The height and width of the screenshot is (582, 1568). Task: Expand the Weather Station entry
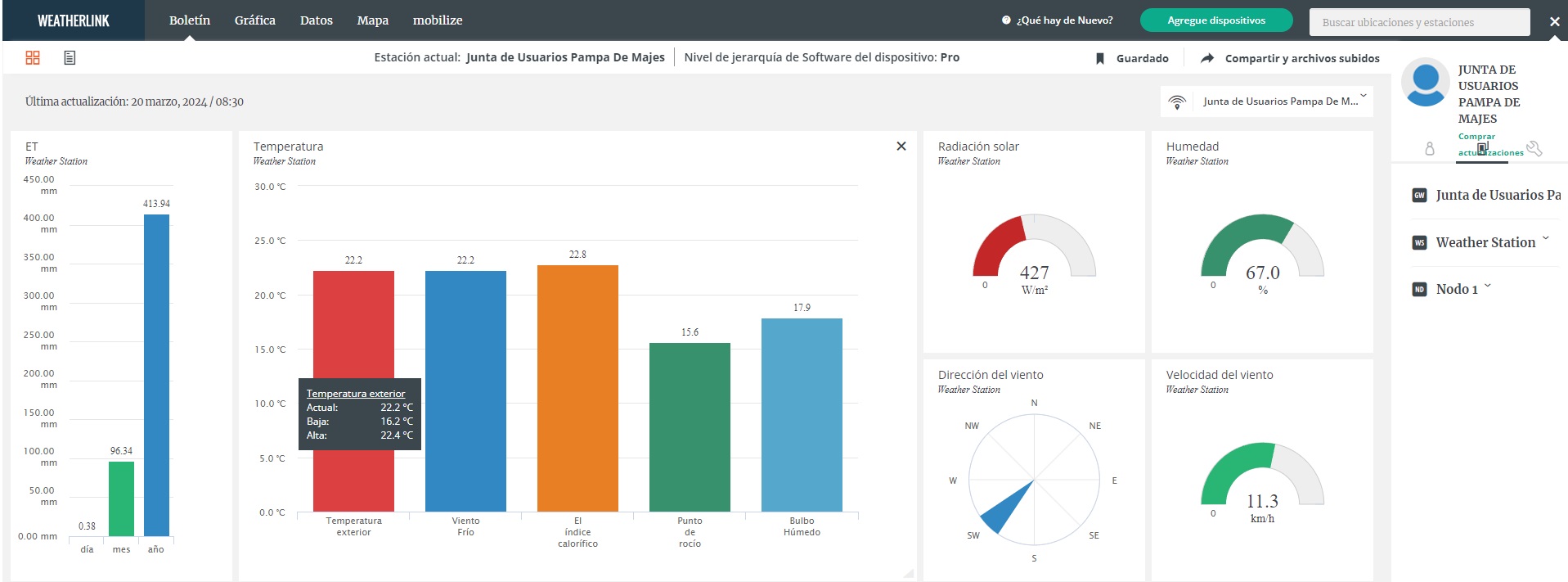(1545, 239)
